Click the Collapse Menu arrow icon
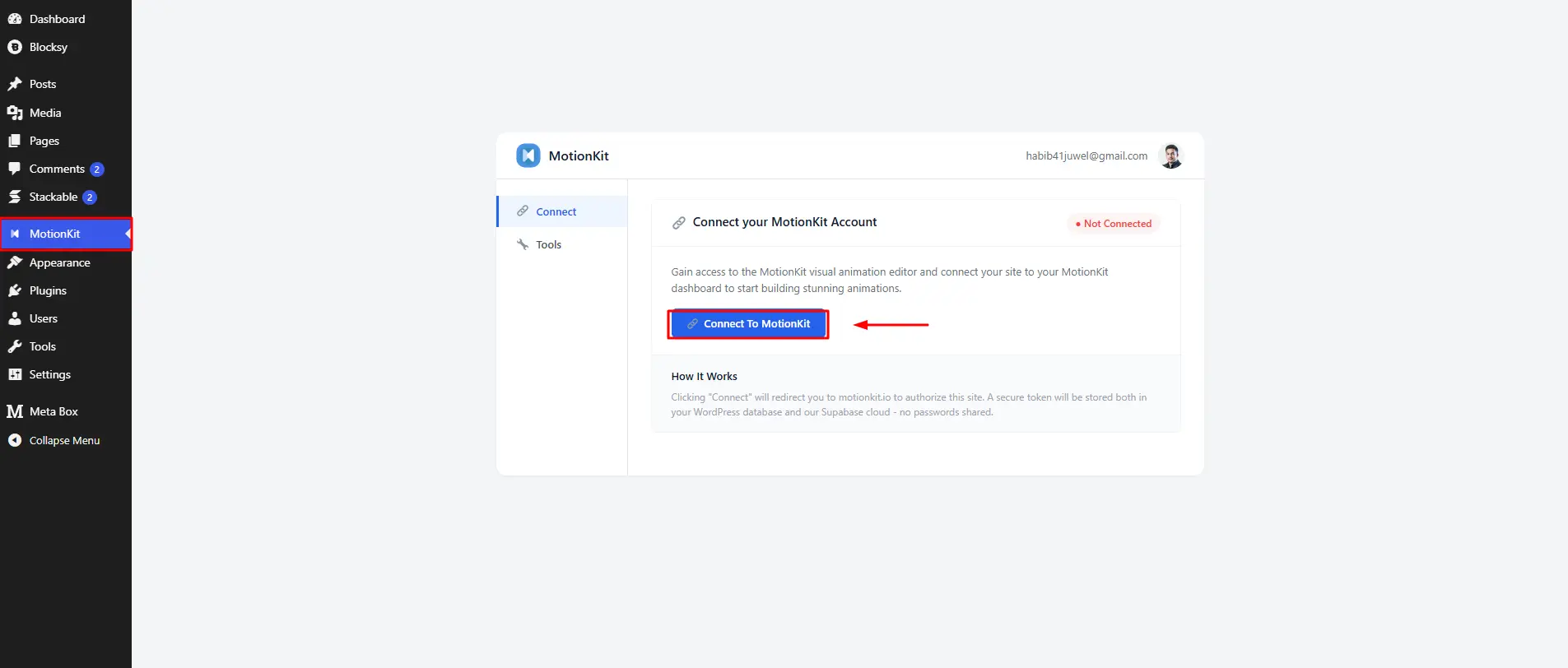This screenshot has width=1568, height=668. [x=15, y=440]
